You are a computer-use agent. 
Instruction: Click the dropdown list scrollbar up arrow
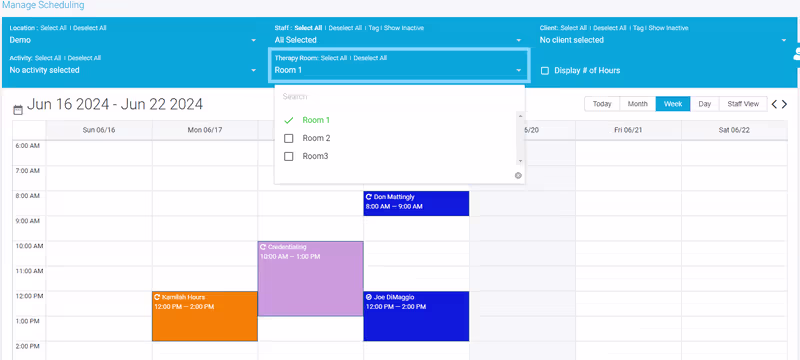tap(520, 116)
